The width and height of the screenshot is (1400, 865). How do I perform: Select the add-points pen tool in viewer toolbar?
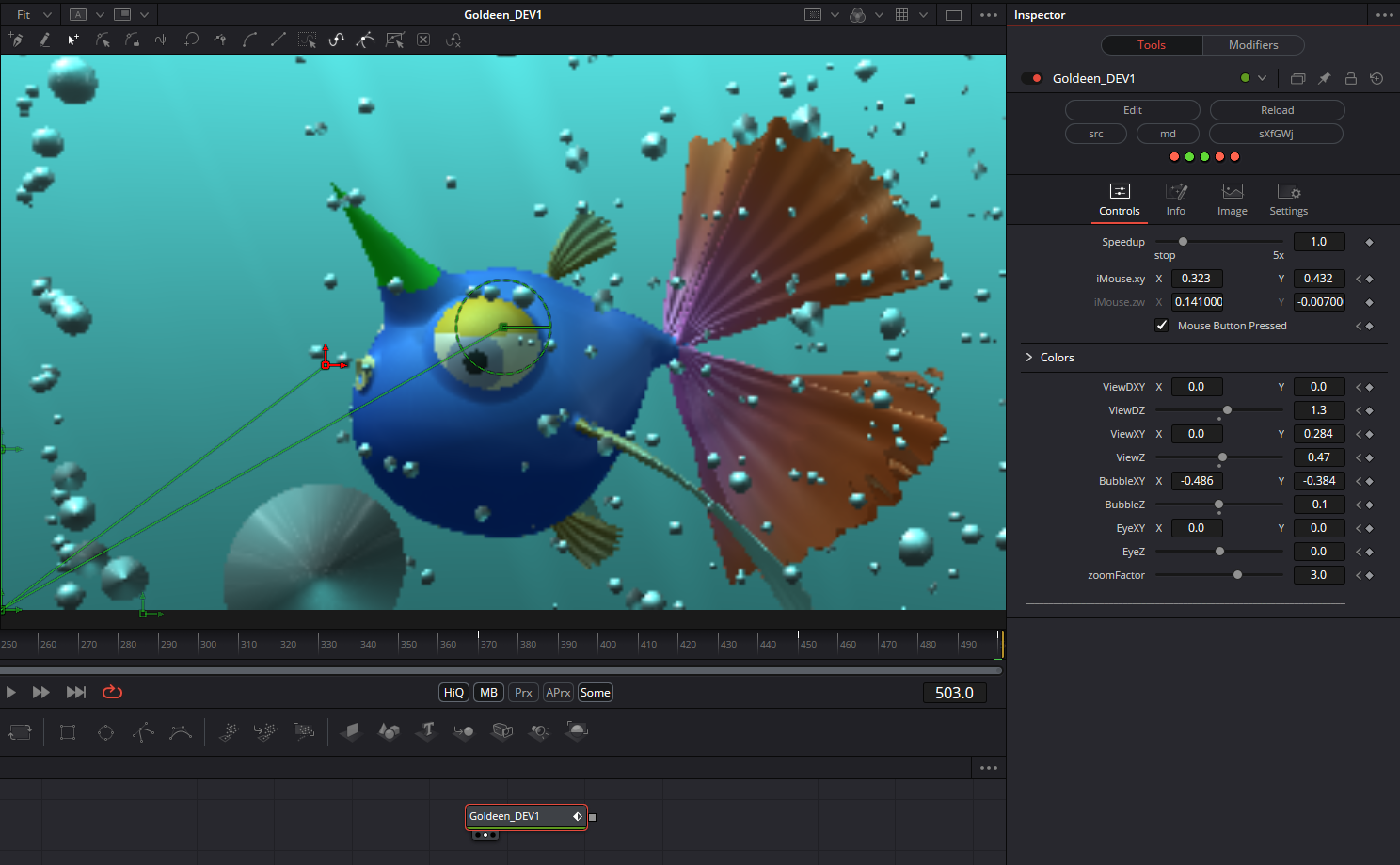click(15, 40)
